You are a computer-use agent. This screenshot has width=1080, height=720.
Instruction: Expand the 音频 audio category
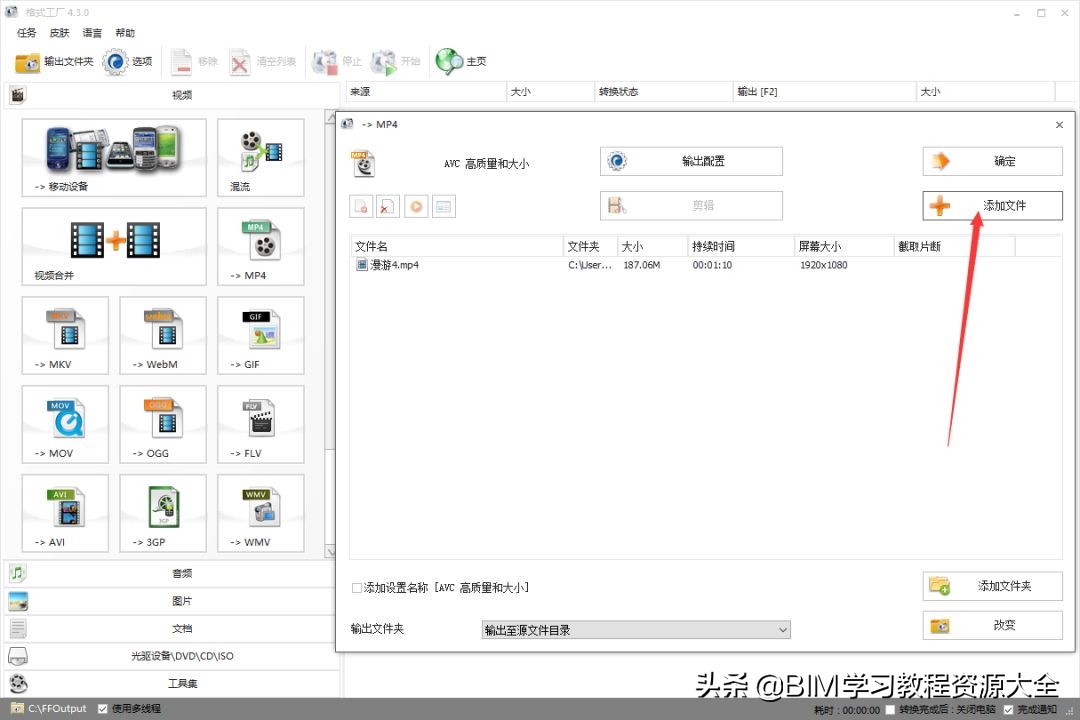pyautogui.click(x=180, y=573)
